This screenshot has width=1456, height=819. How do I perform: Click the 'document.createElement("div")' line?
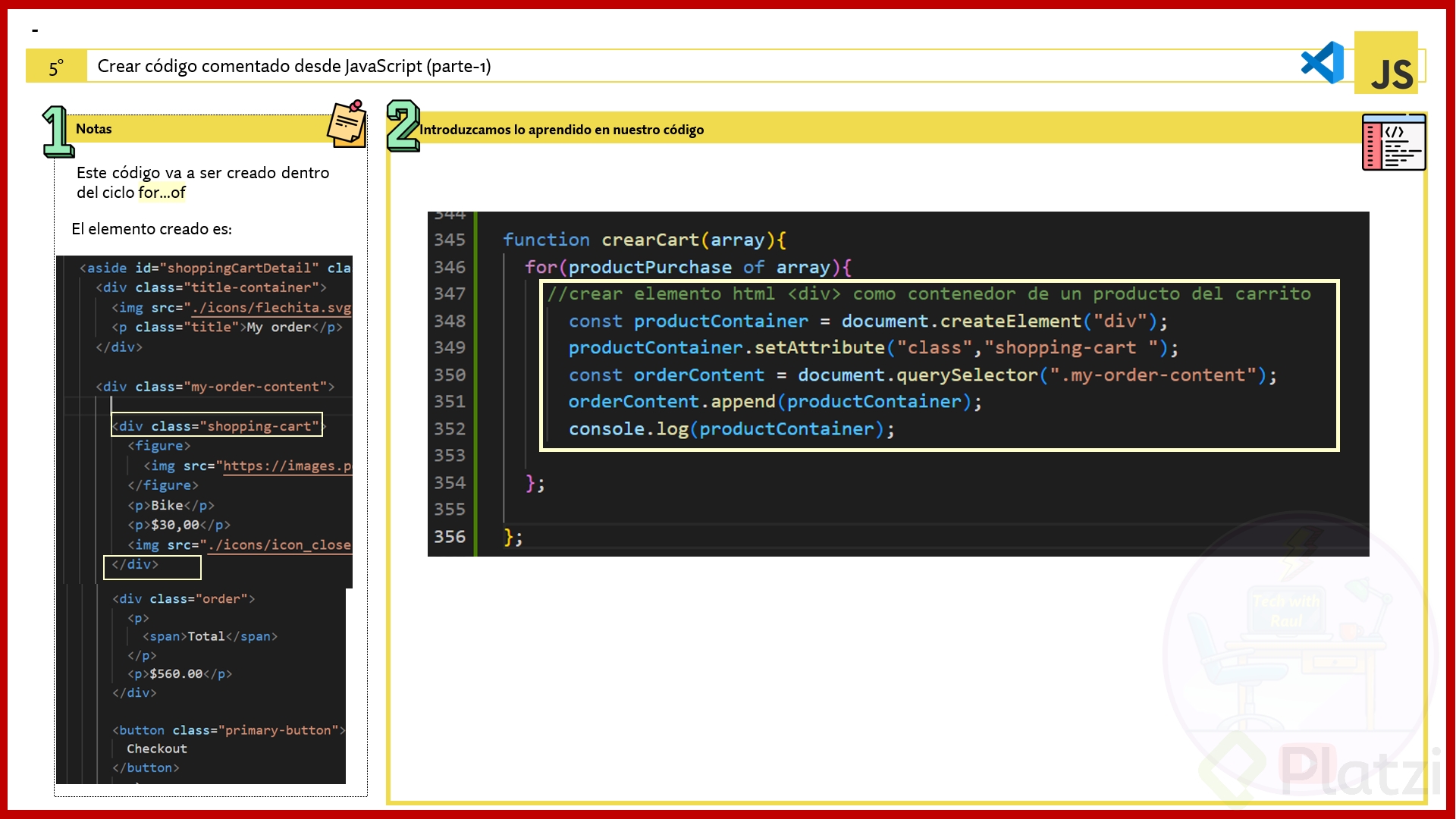tap(868, 321)
